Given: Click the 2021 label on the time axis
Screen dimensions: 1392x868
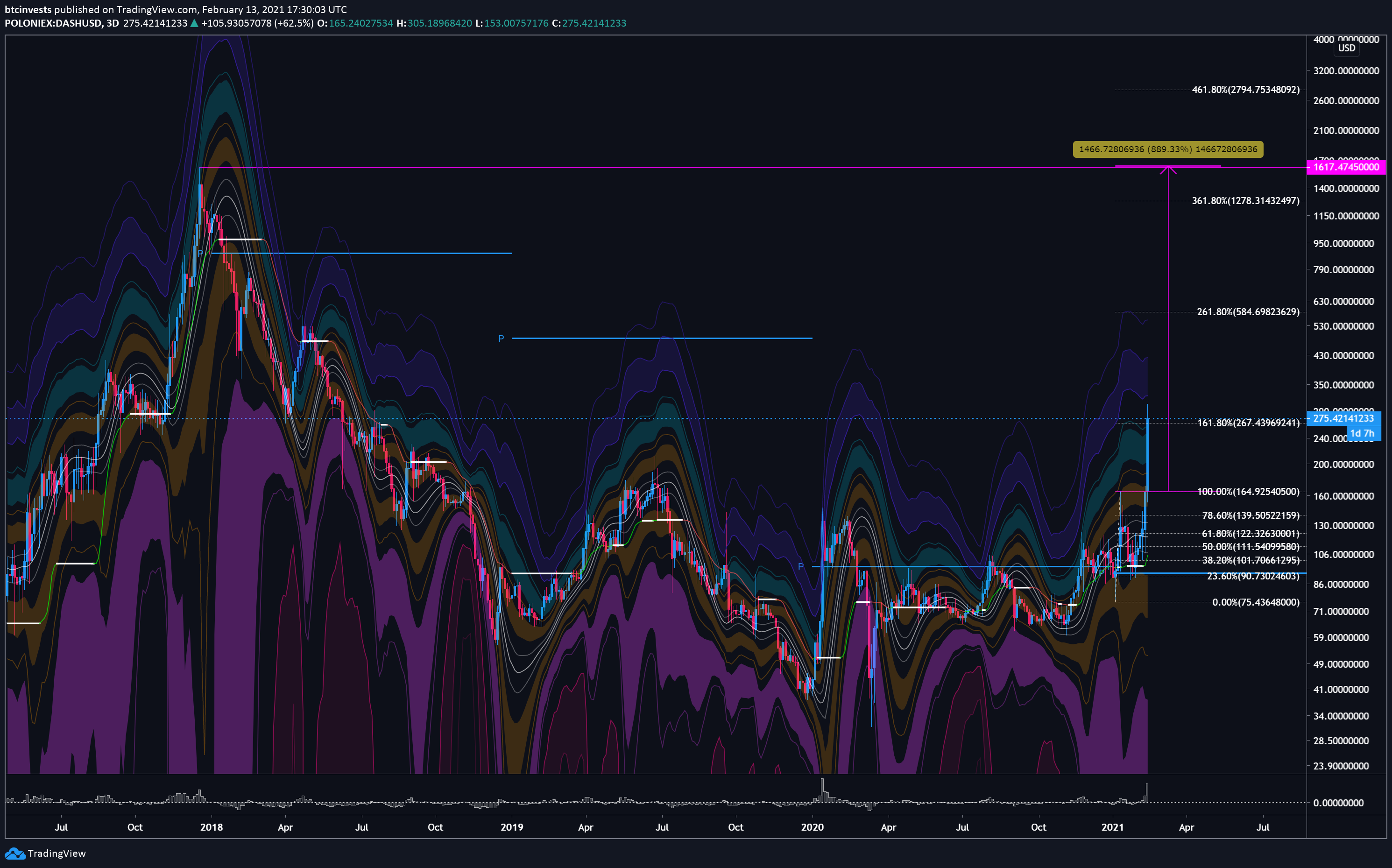Looking at the screenshot, I should 1113,828.
